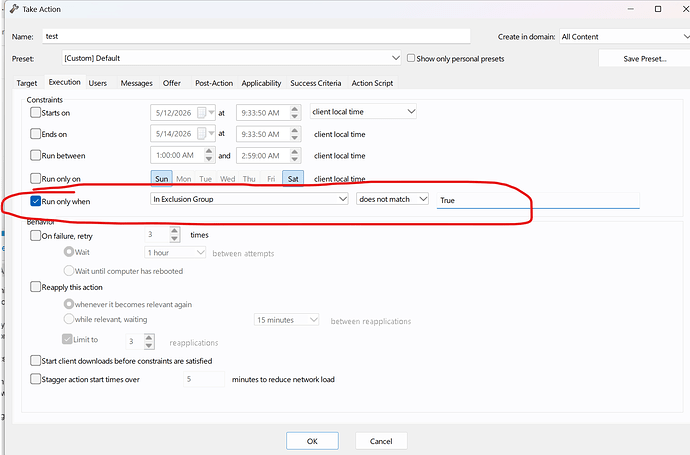Select Wait until computer has rebooted radio
The height and width of the screenshot is (455, 690).
click(69, 270)
